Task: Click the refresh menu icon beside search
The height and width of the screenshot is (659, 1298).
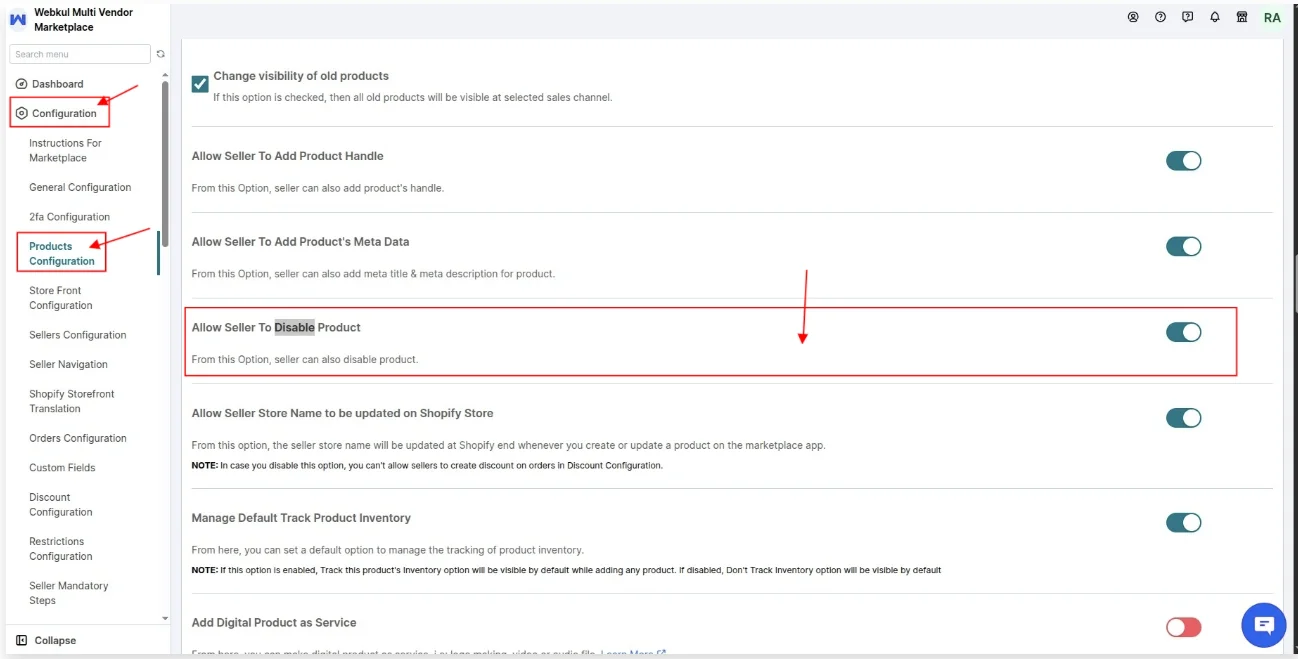Action: [161, 54]
